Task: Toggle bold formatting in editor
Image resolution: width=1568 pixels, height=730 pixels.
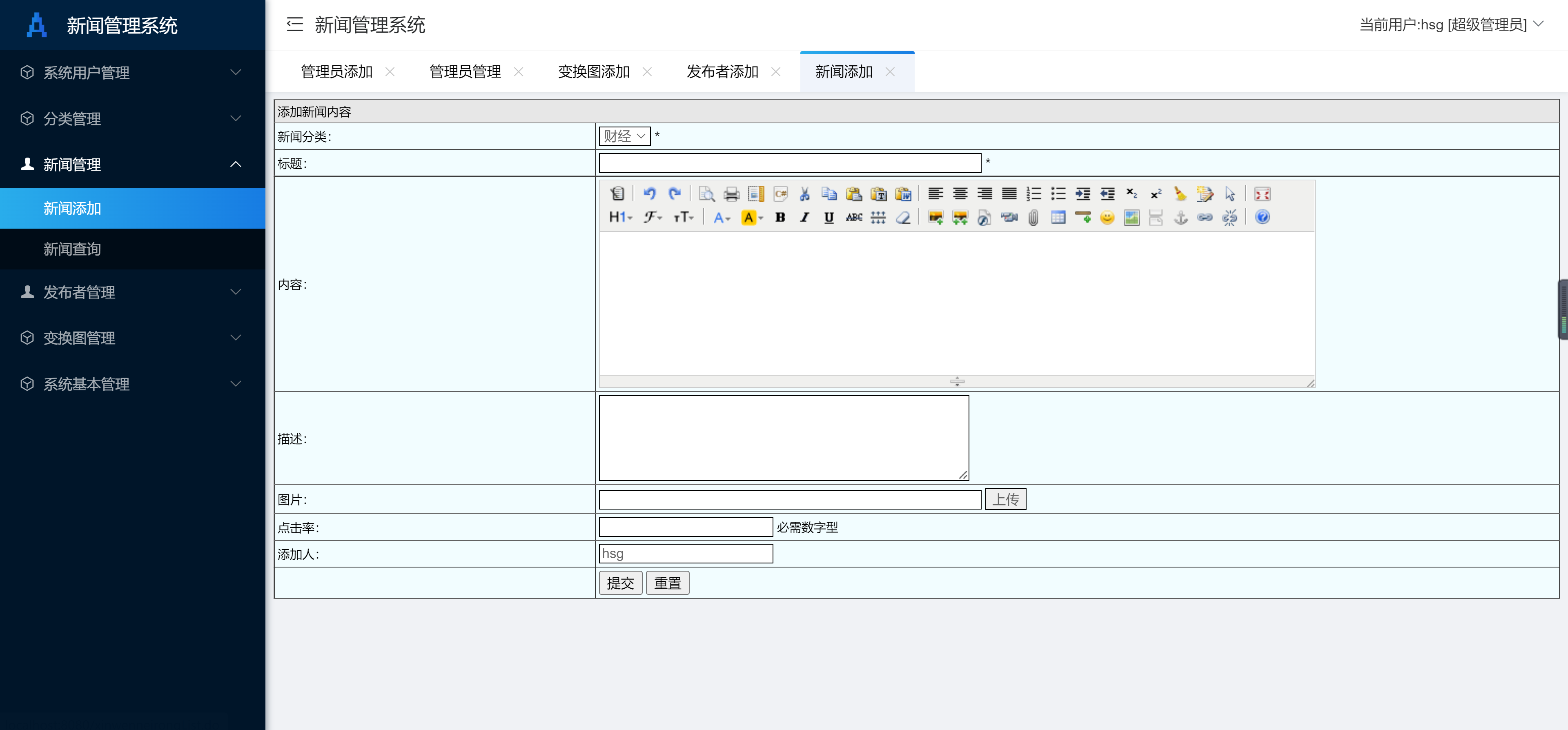Action: (780, 217)
